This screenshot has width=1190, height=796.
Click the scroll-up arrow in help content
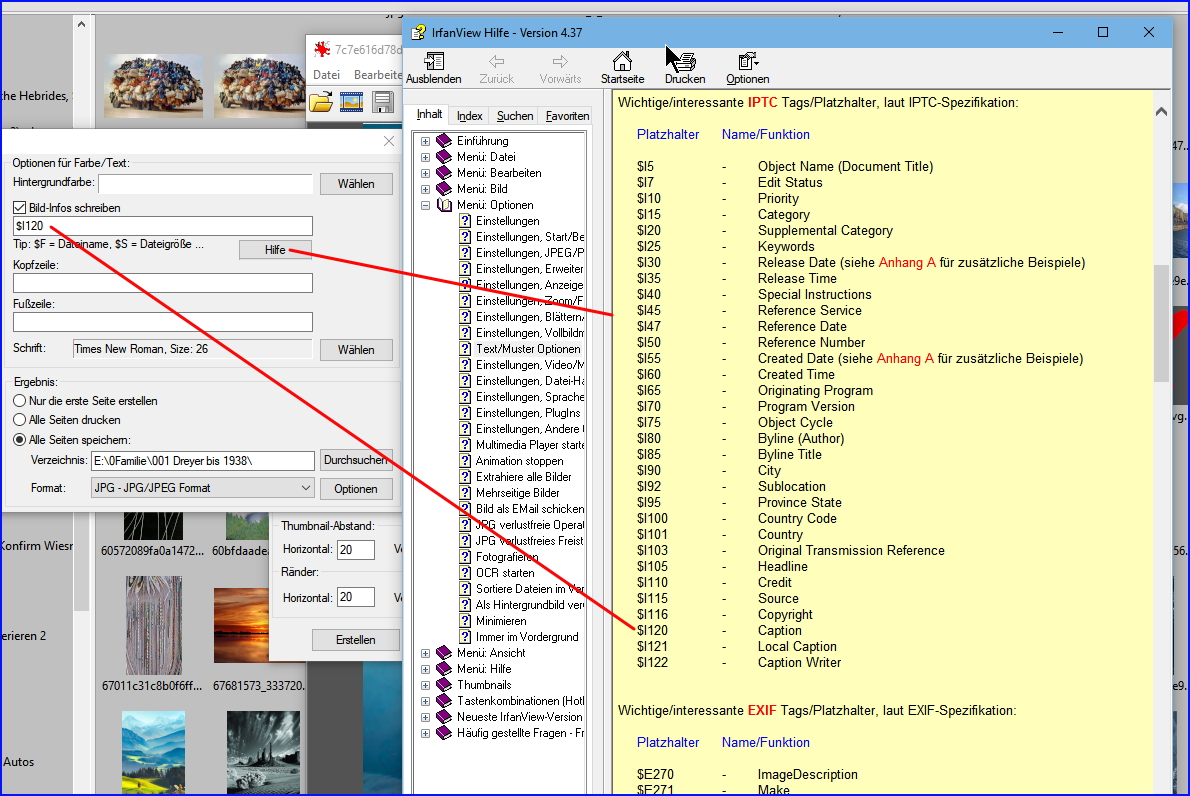(1161, 112)
